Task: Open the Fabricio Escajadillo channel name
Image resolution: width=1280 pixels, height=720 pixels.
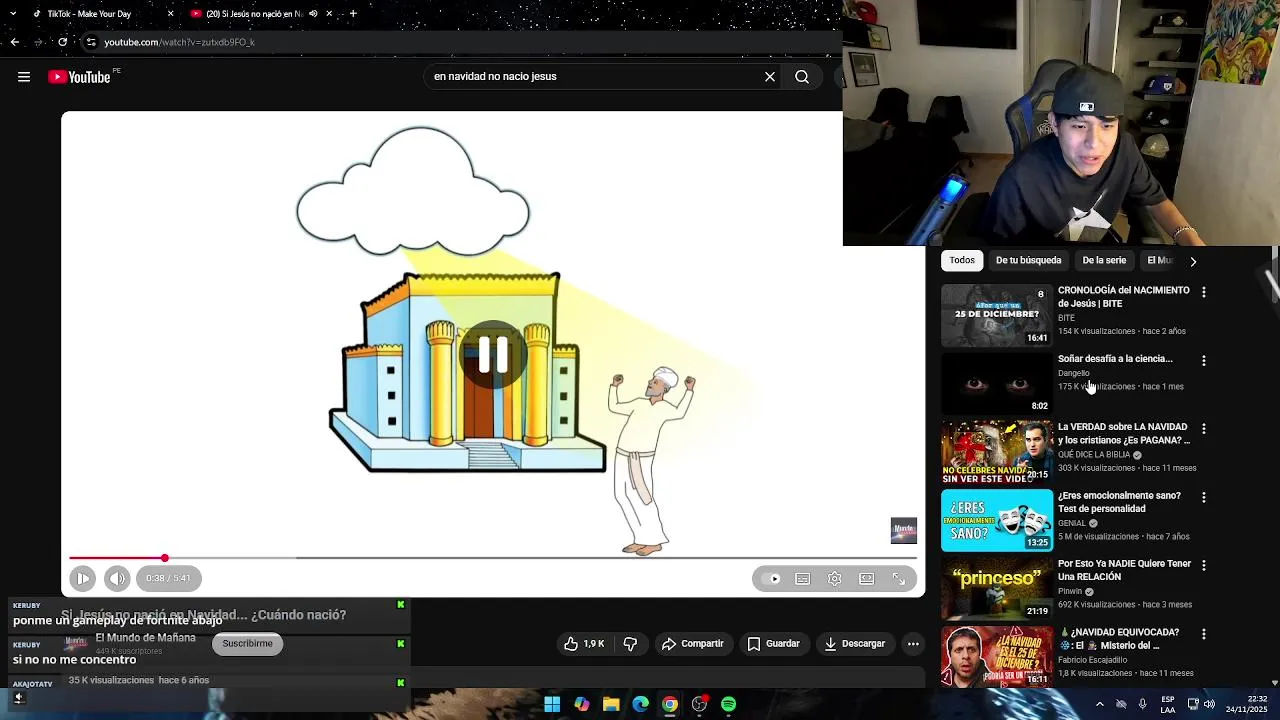Action: point(1093,660)
